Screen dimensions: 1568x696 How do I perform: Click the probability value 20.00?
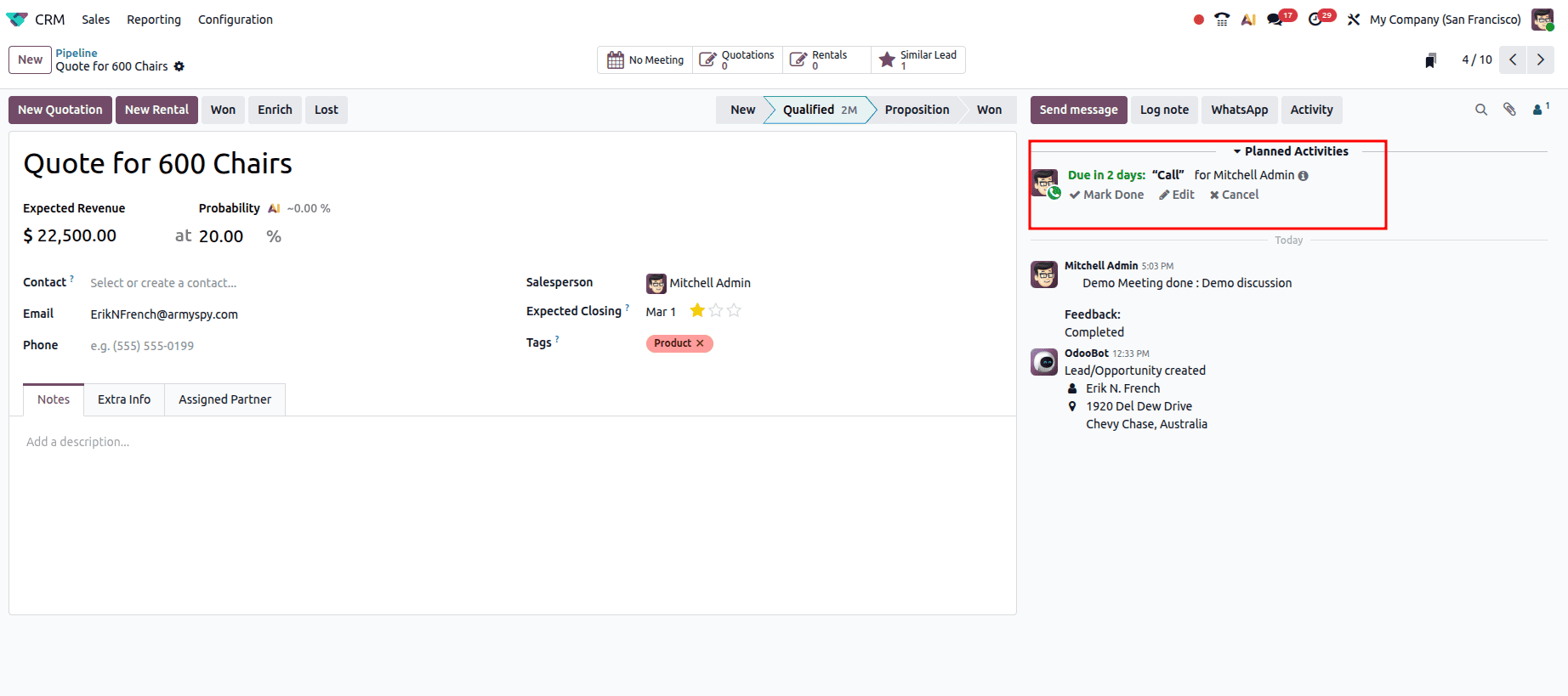(221, 236)
